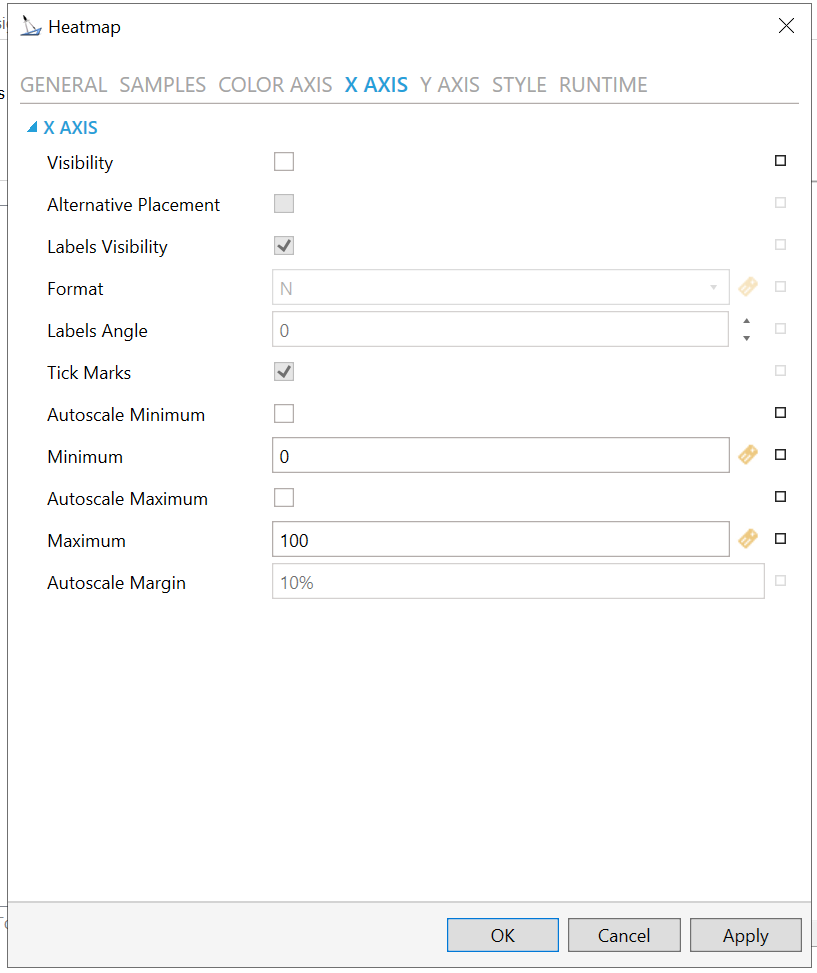
Task: Check the Autoscale Minimum box
Action: coord(284,414)
